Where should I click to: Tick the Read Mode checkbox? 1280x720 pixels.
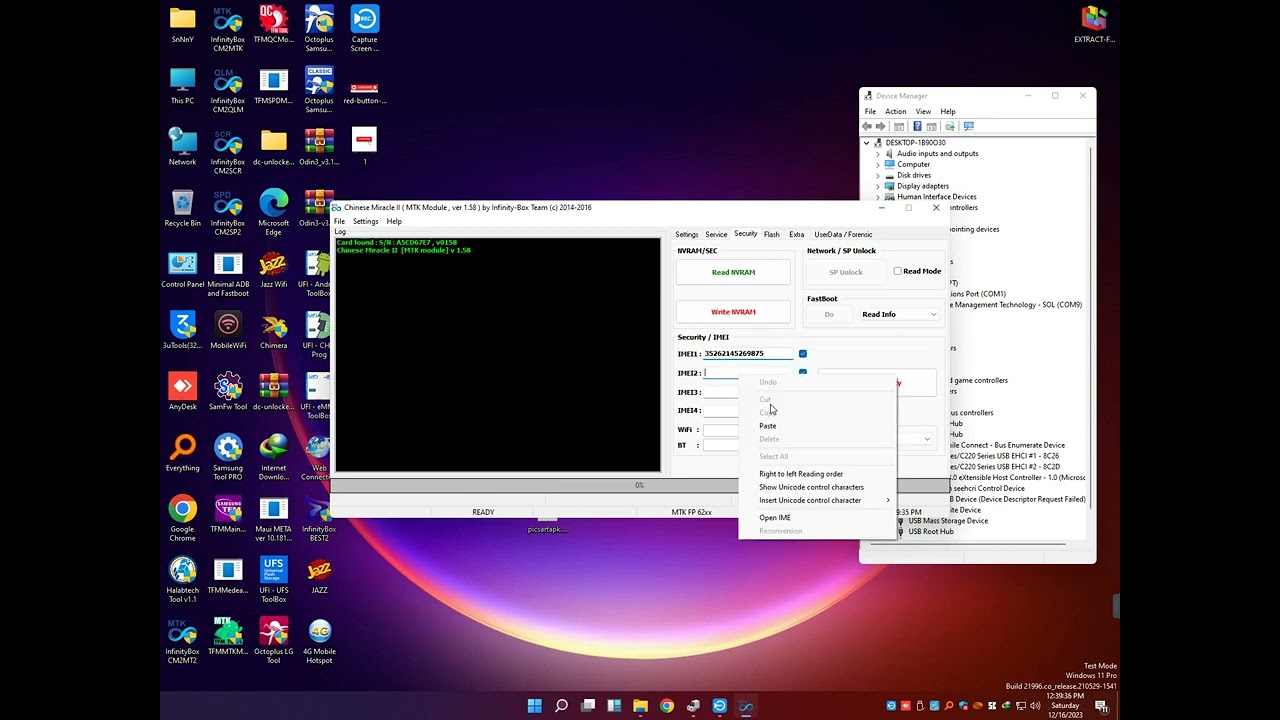(898, 271)
